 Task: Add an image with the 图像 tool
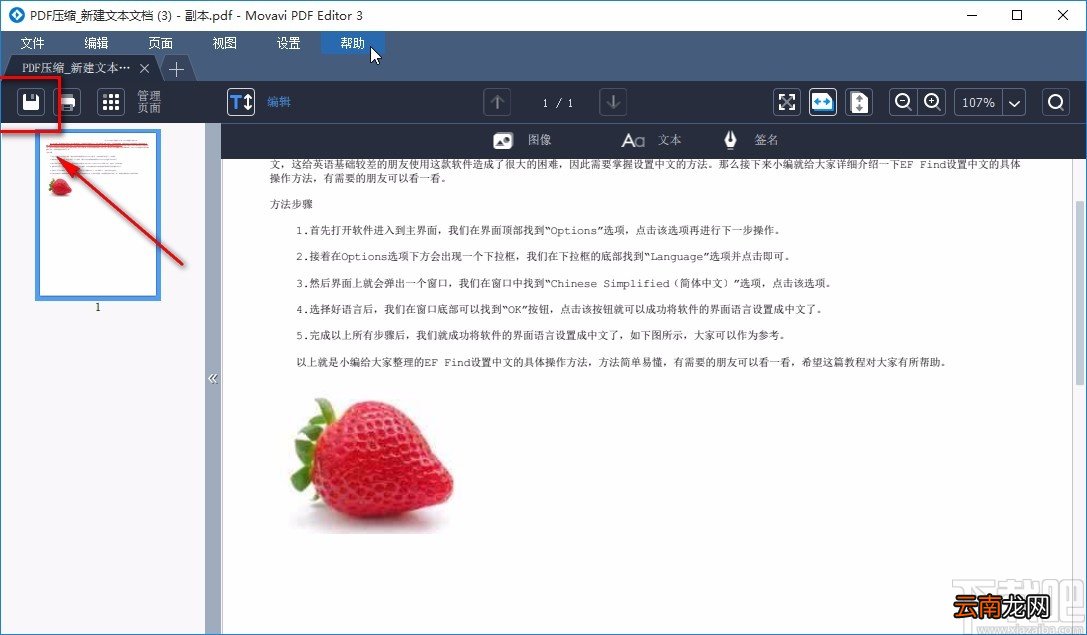click(522, 140)
